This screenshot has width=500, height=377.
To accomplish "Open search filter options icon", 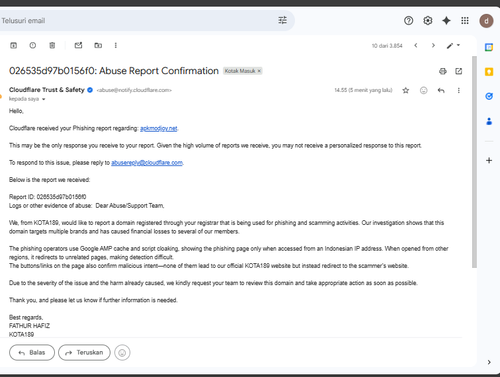I will pyautogui.click(x=282, y=20).
